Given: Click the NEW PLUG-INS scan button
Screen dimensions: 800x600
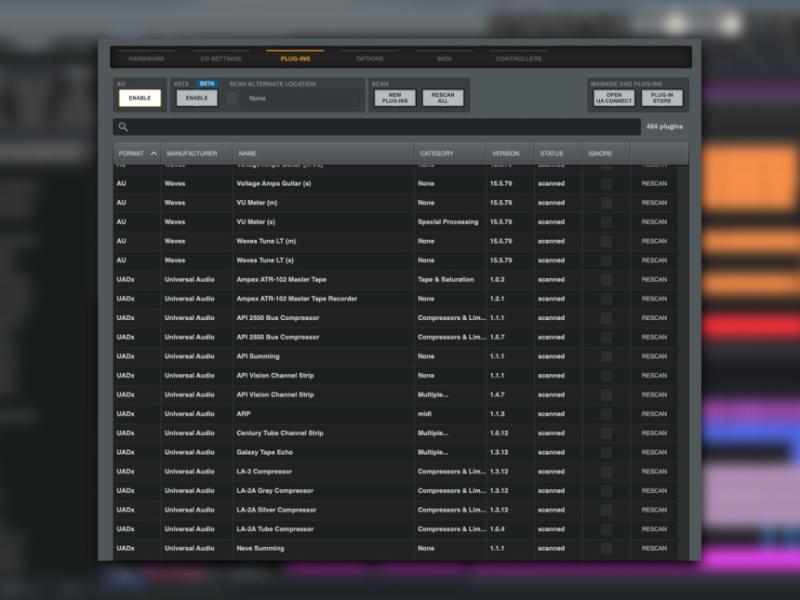Looking at the screenshot, I should tap(395, 98).
